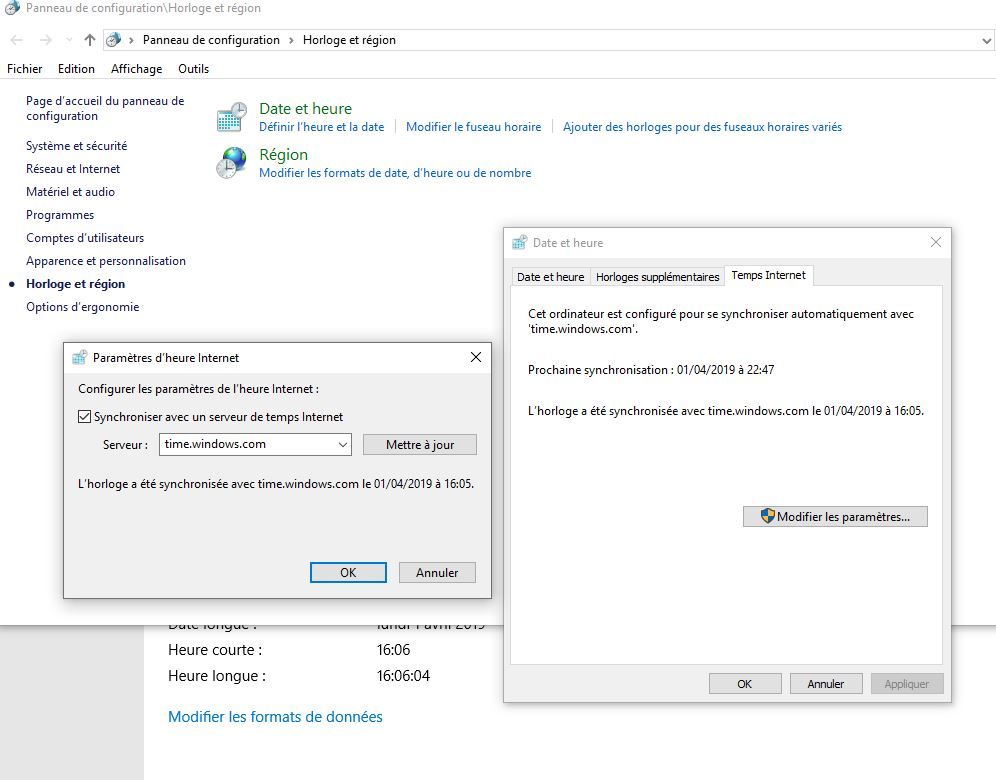Open Options d'ergonomie category

click(83, 307)
